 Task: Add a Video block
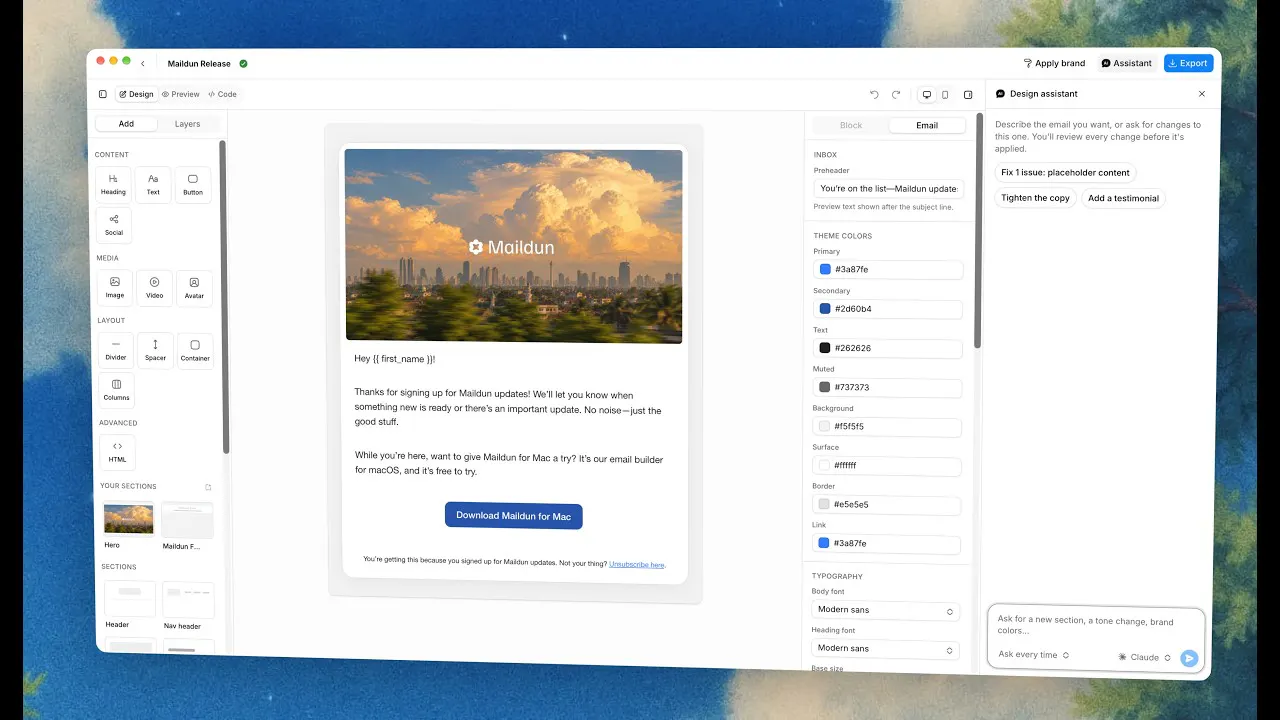pyautogui.click(x=154, y=288)
